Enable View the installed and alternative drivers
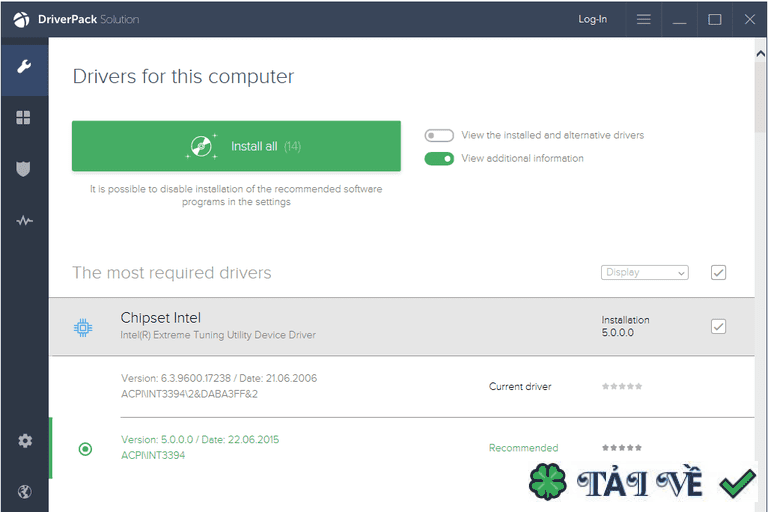The width and height of the screenshot is (768, 512). click(x=439, y=135)
